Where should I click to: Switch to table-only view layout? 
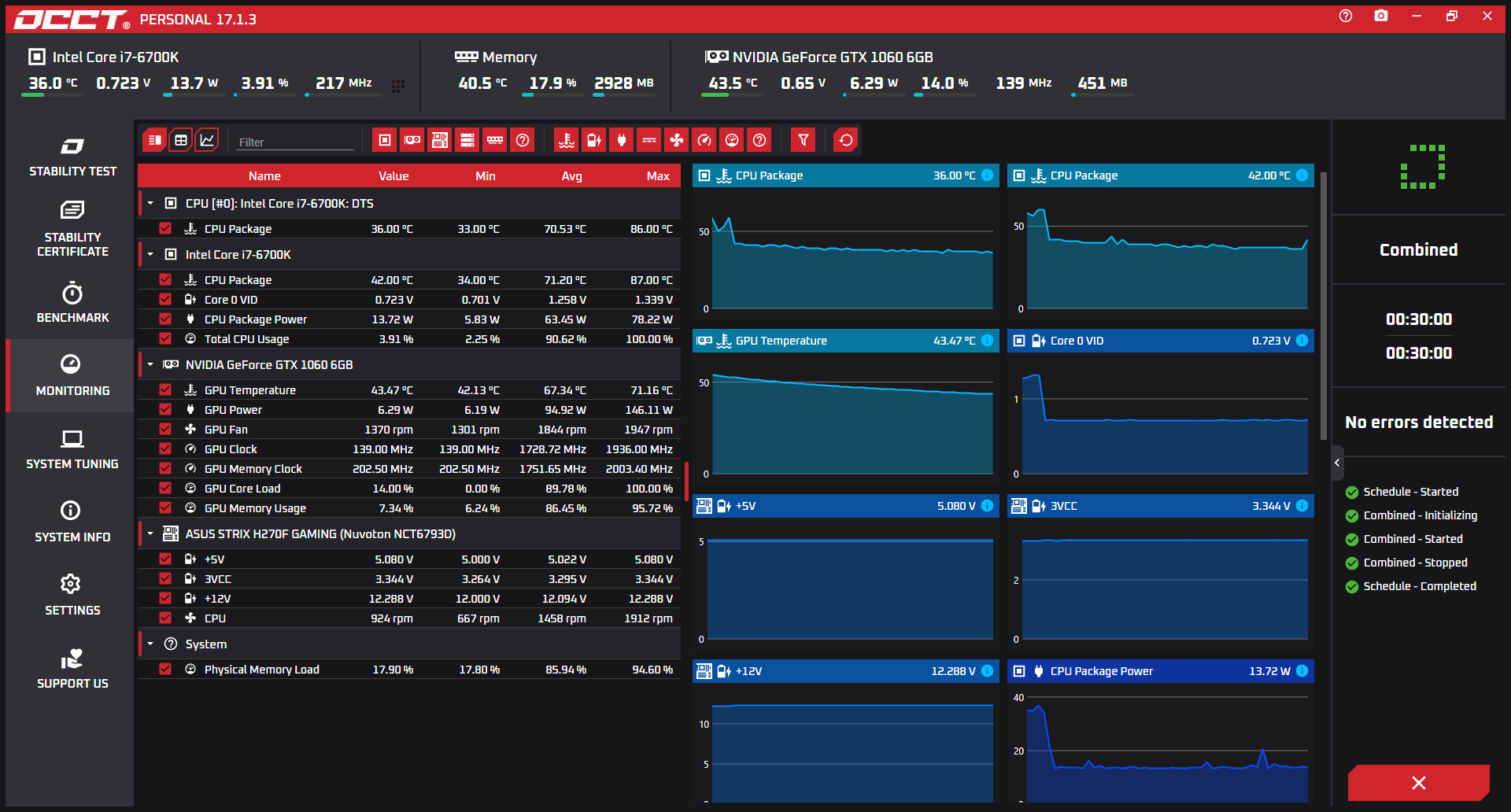pyautogui.click(x=181, y=140)
